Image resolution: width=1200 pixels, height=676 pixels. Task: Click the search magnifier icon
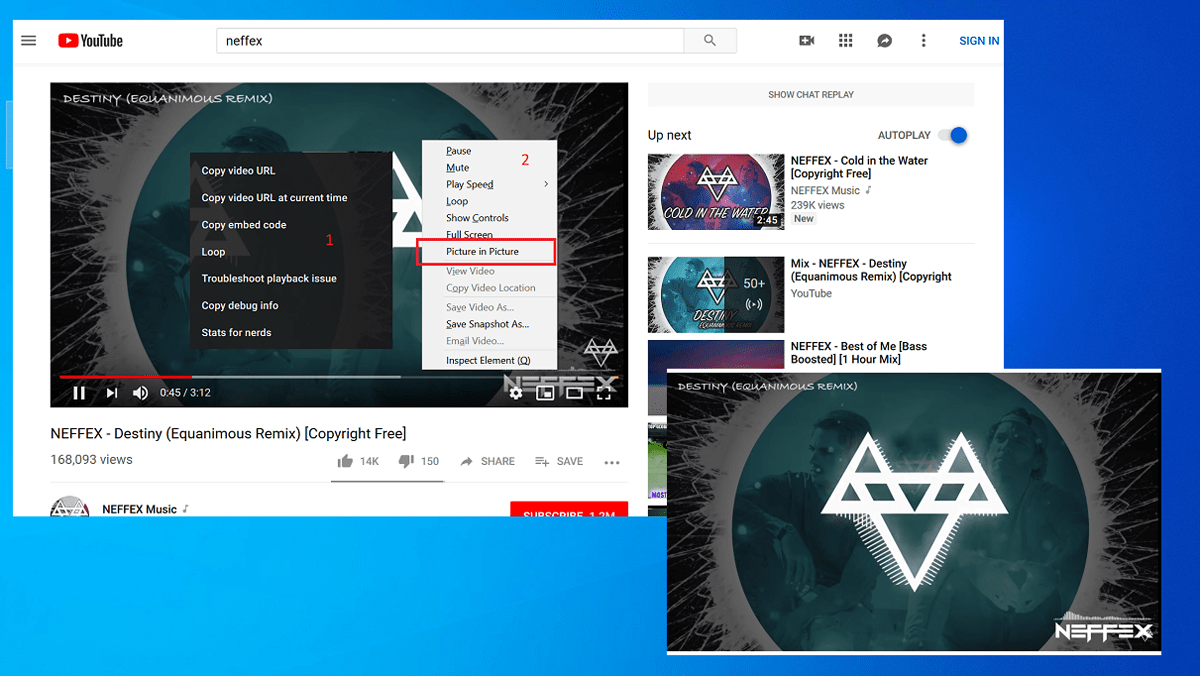pos(709,41)
